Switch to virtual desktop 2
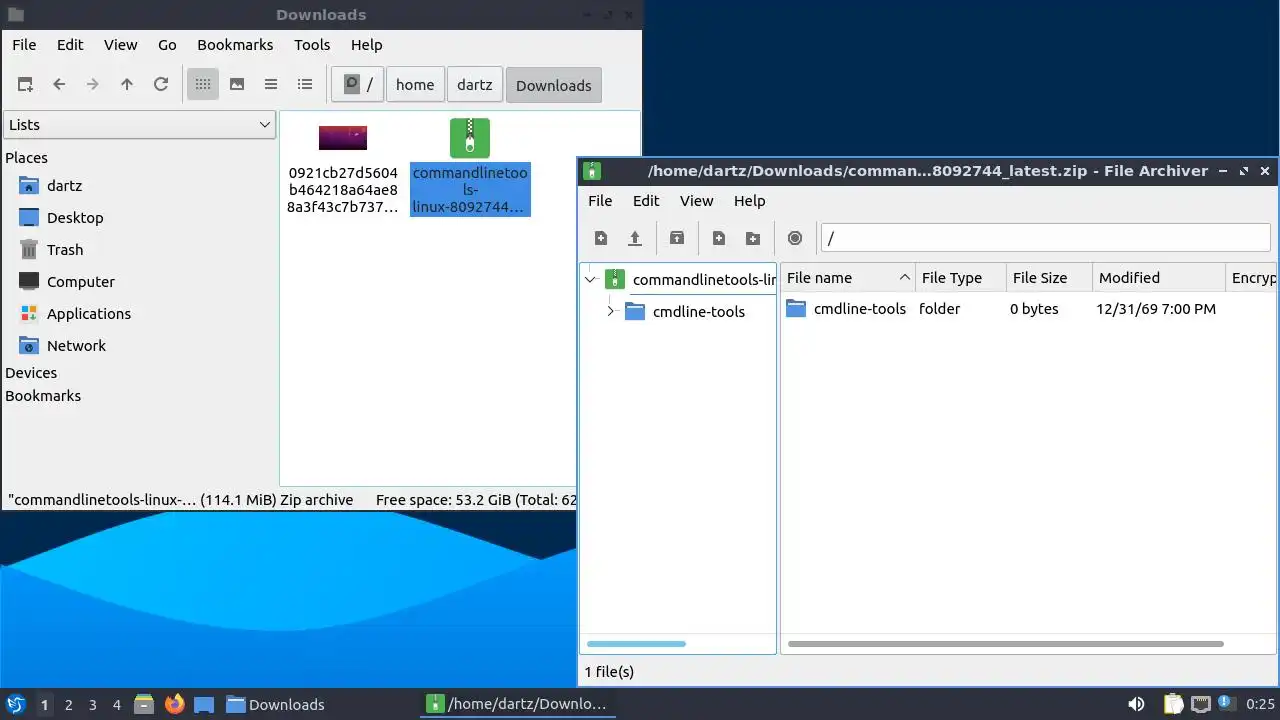 pyautogui.click(x=68, y=705)
